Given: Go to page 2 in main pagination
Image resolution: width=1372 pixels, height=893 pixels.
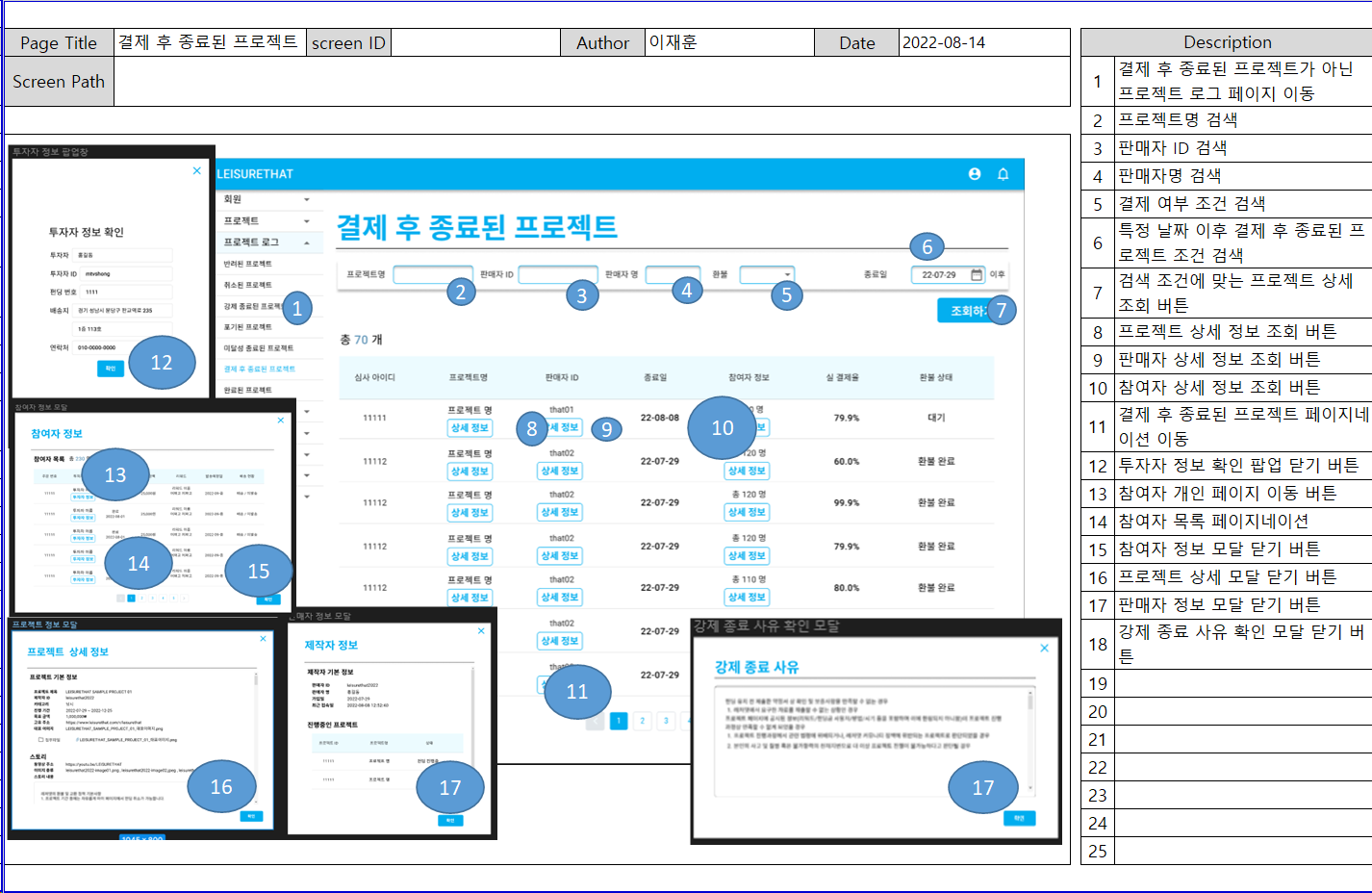Looking at the screenshot, I should [x=643, y=721].
